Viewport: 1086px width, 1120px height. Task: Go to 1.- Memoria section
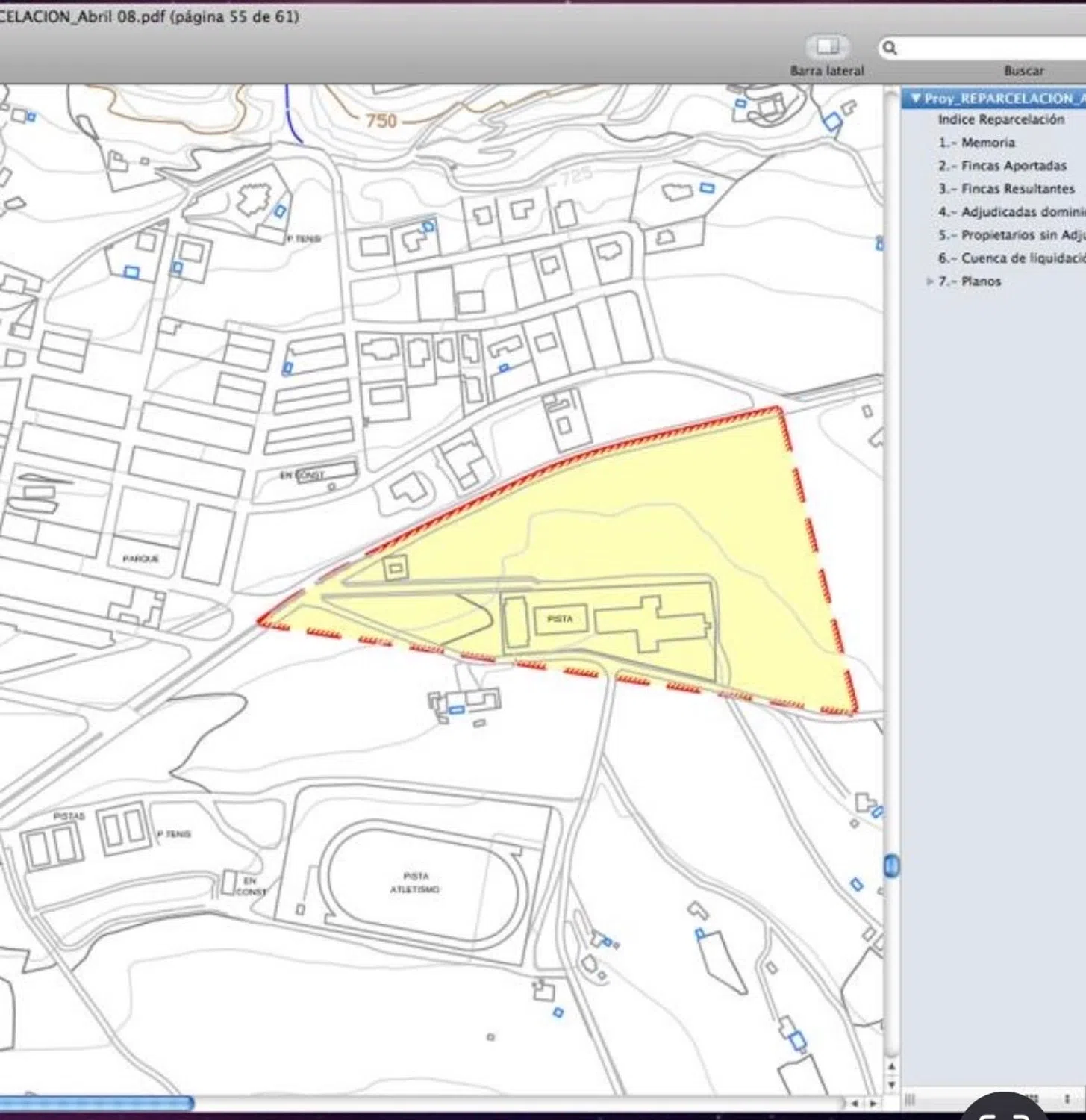tap(976, 143)
